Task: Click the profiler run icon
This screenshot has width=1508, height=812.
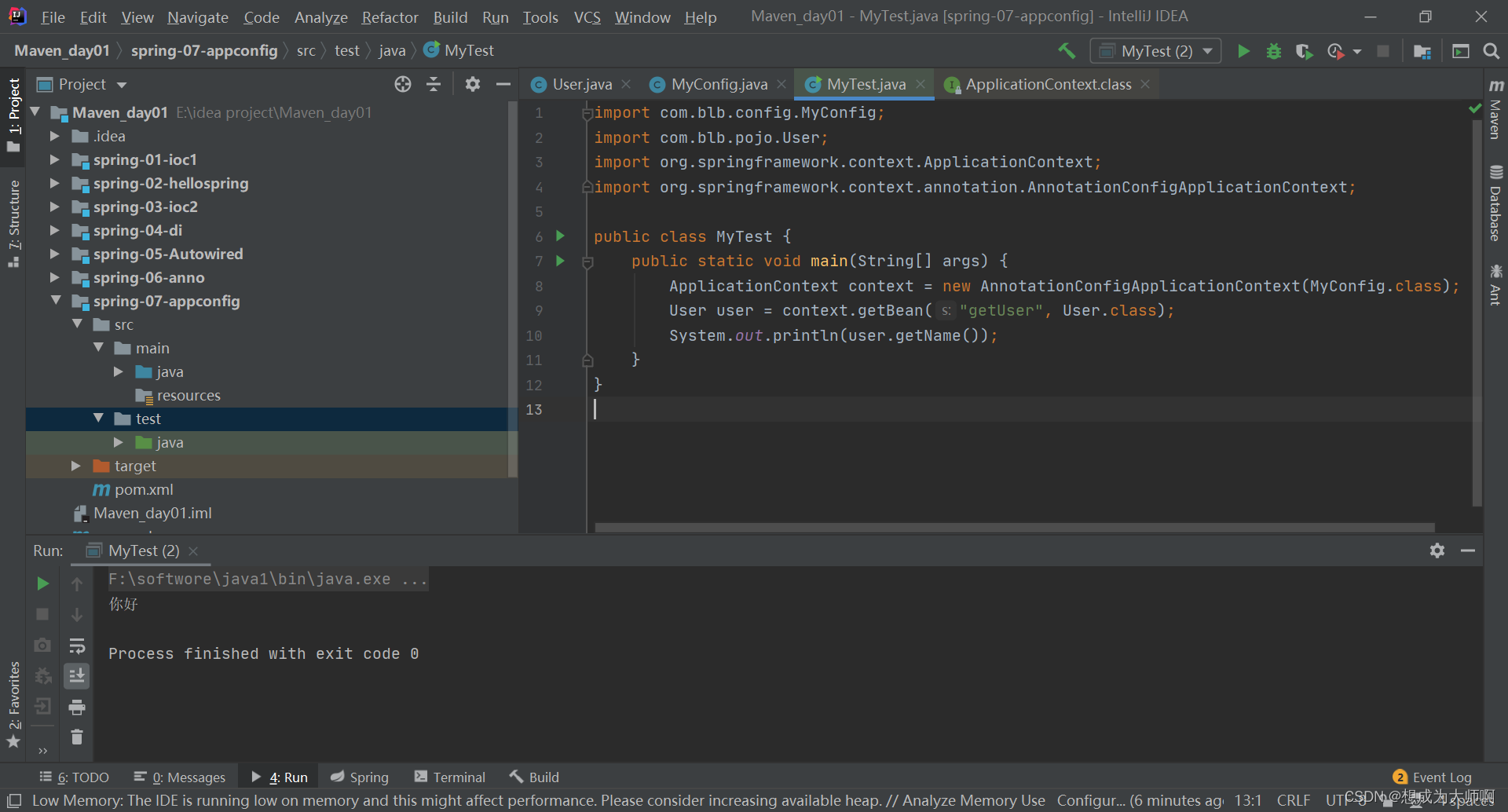Action: point(1335,51)
